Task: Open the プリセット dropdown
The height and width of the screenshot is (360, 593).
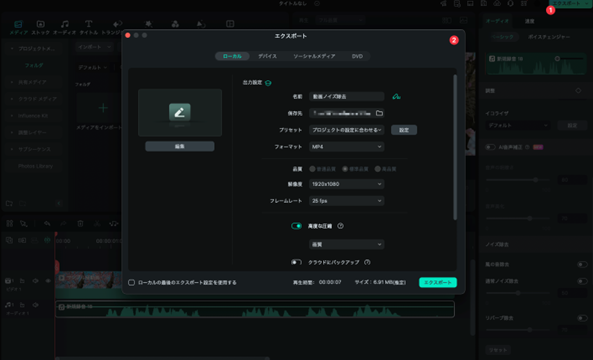Action: click(x=346, y=130)
